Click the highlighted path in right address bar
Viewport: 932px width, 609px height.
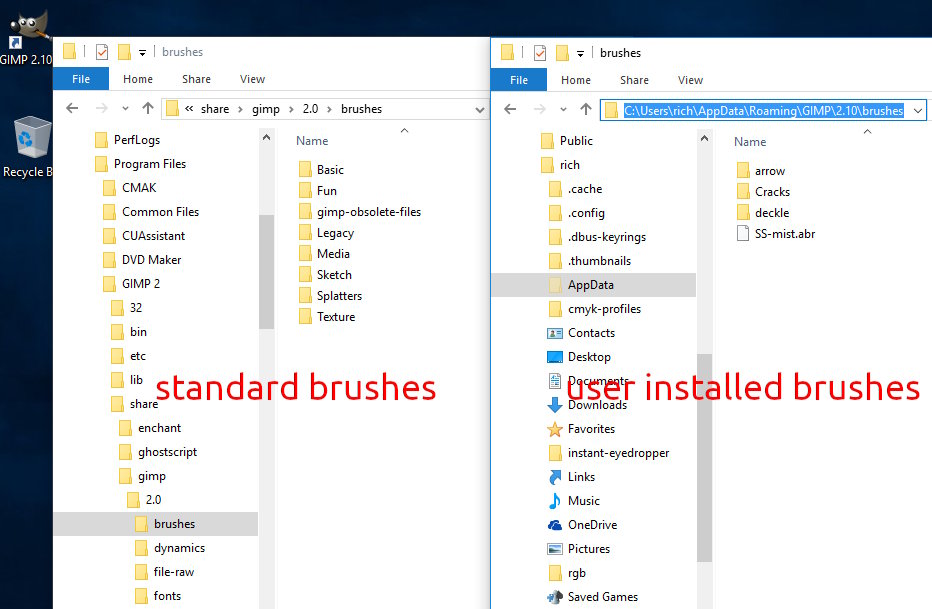click(x=764, y=111)
